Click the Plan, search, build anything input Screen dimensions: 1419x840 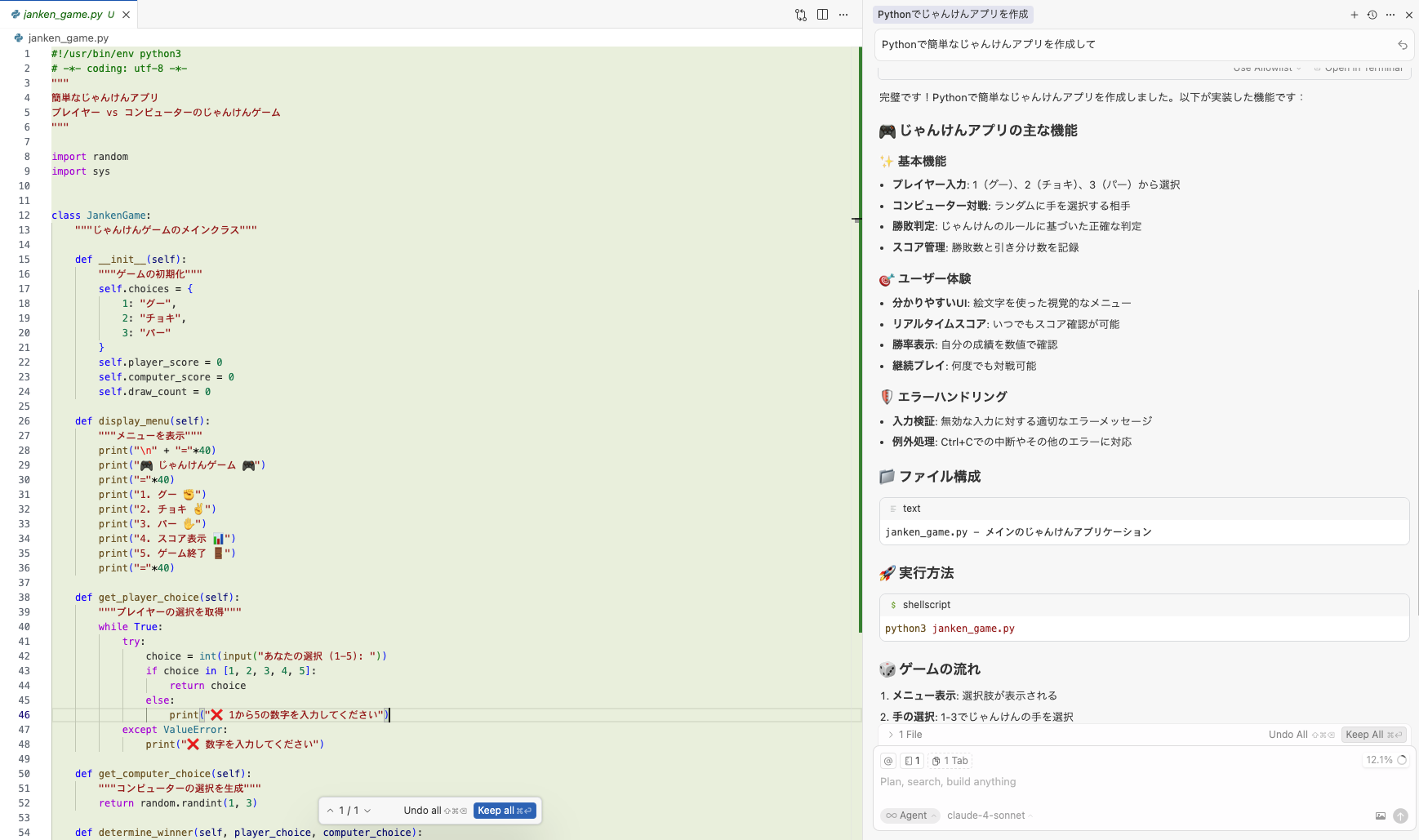pyautogui.click(x=947, y=781)
